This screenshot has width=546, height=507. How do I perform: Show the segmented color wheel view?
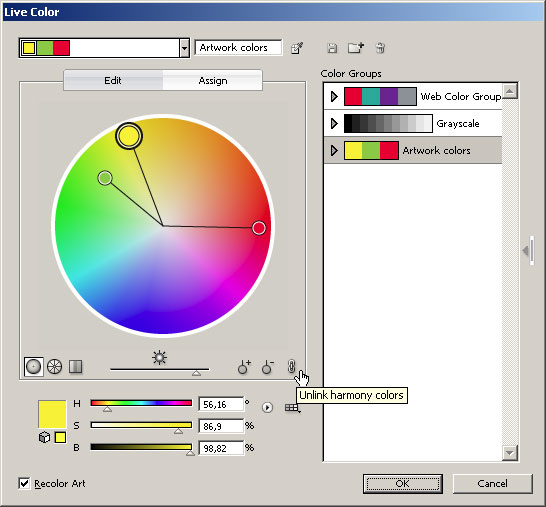54,367
